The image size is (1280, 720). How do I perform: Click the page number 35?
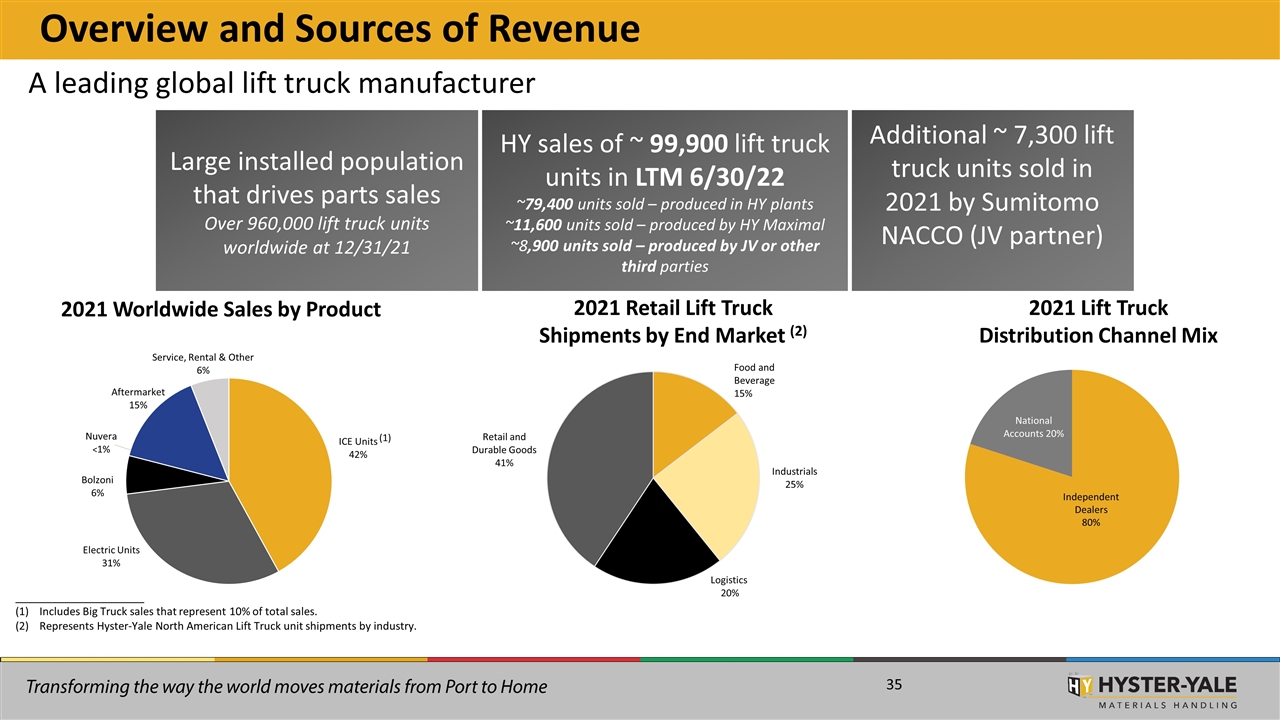(x=894, y=685)
